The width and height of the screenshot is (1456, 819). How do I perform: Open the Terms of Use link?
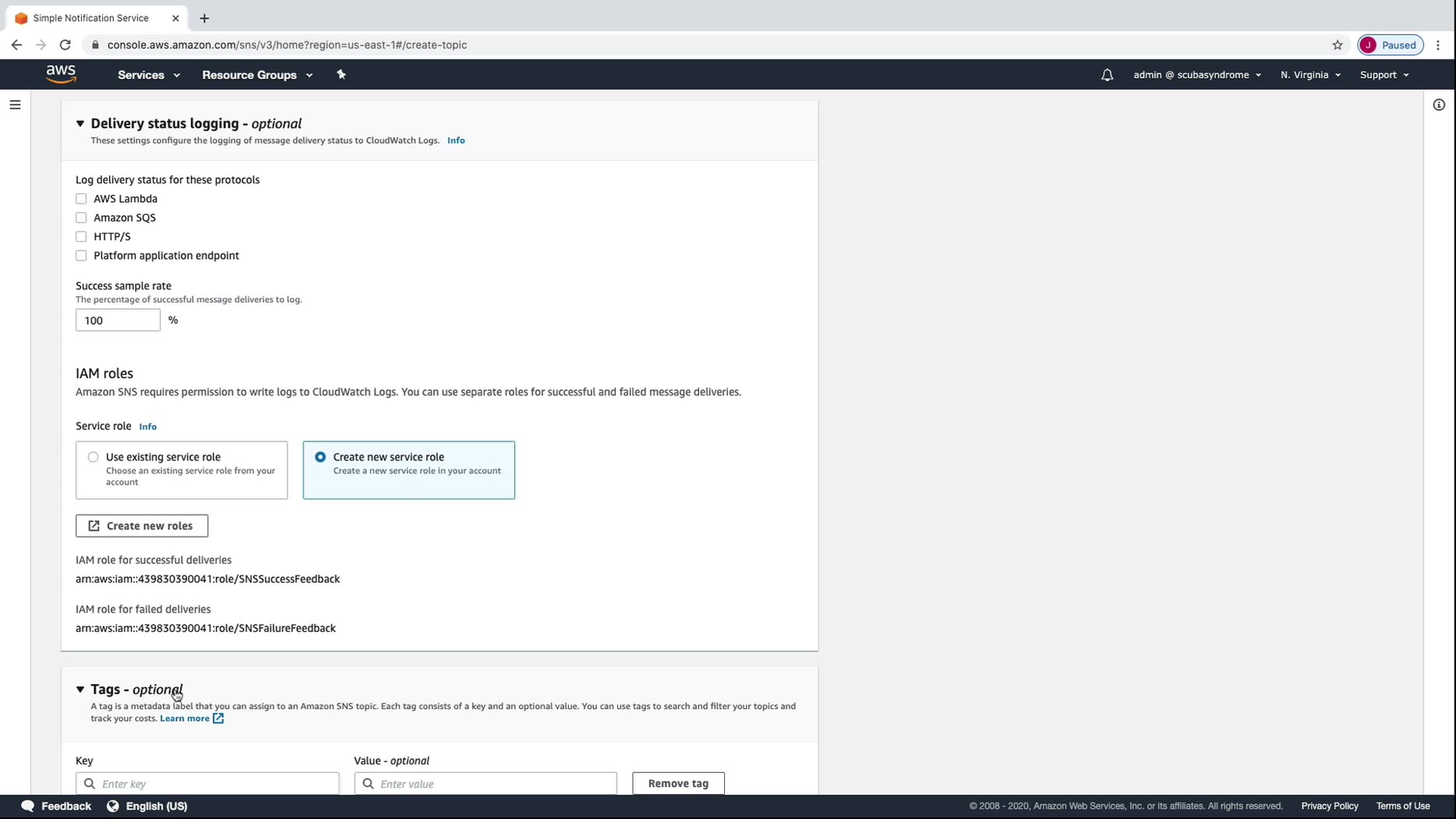point(1403,806)
